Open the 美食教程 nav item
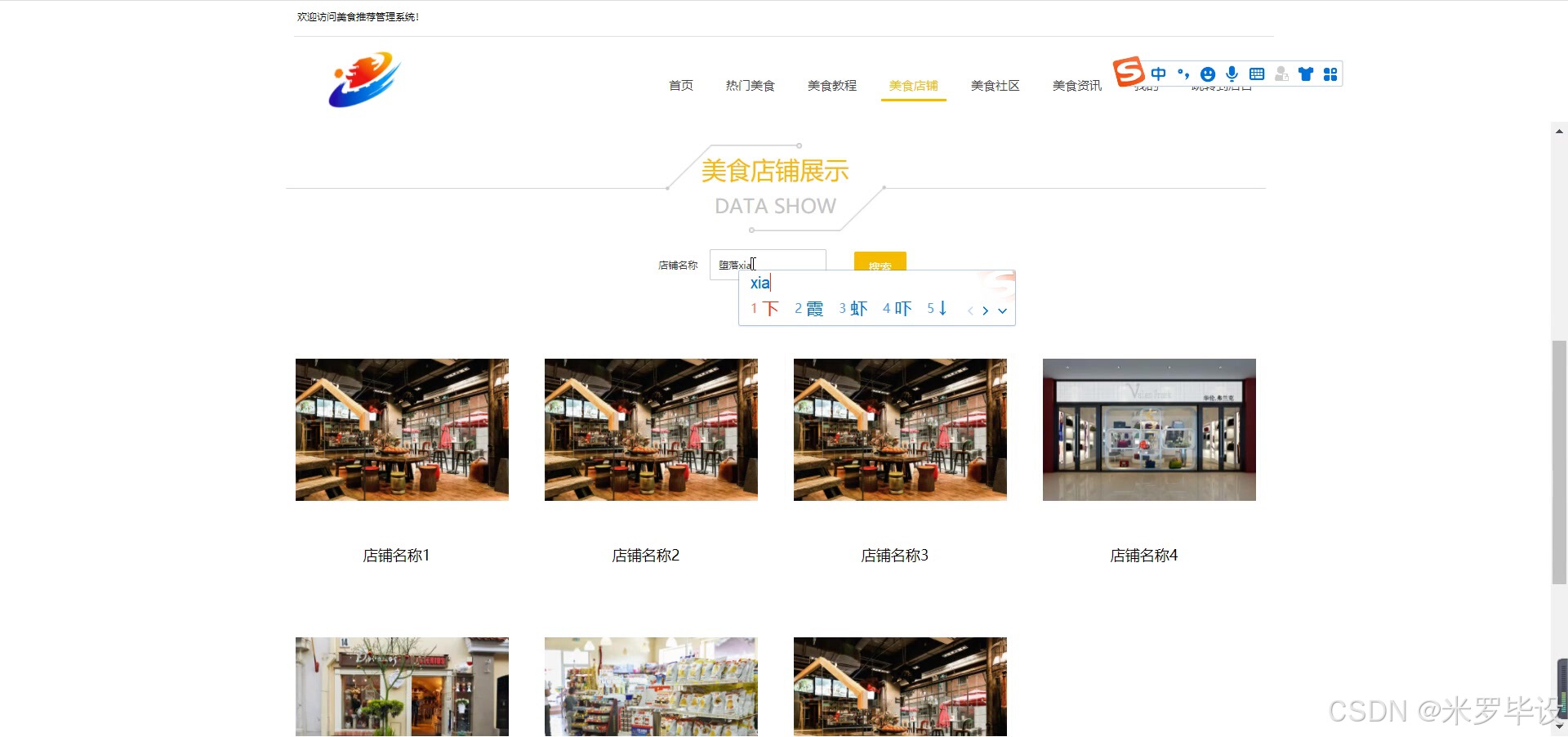 (x=832, y=85)
